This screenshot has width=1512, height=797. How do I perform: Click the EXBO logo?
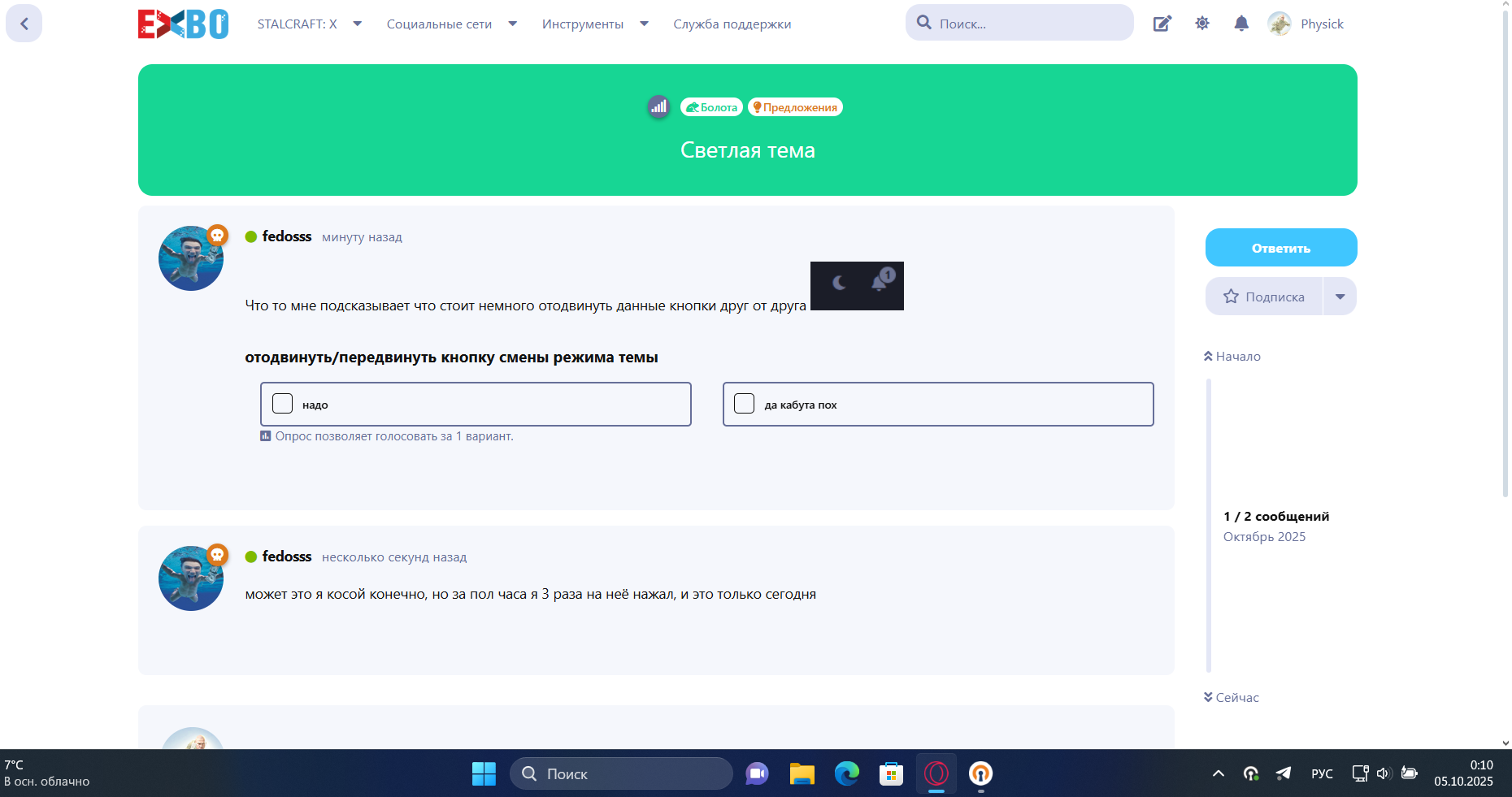point(183,24)
